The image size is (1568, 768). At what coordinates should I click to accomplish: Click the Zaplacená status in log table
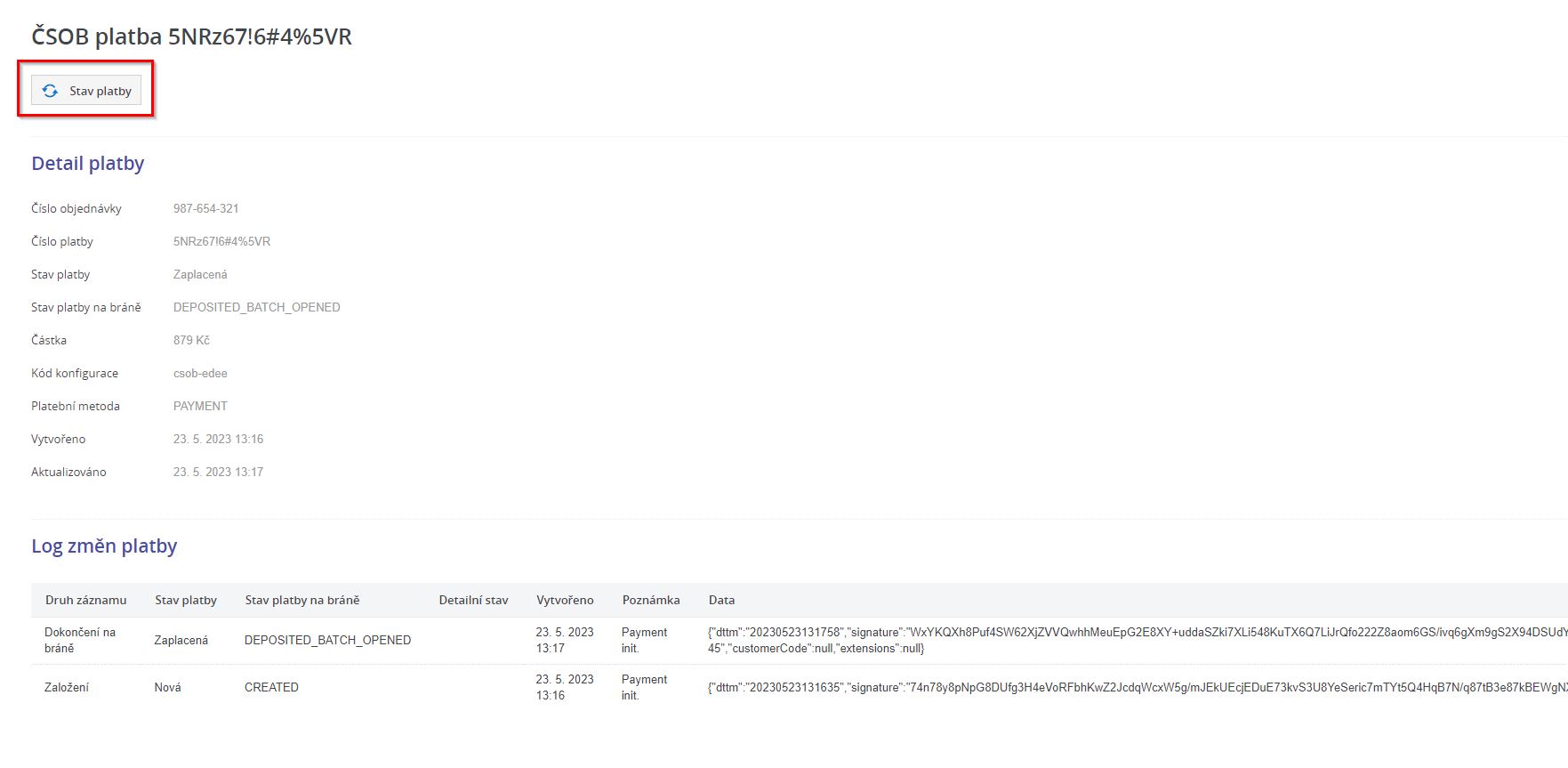point(181,640)
